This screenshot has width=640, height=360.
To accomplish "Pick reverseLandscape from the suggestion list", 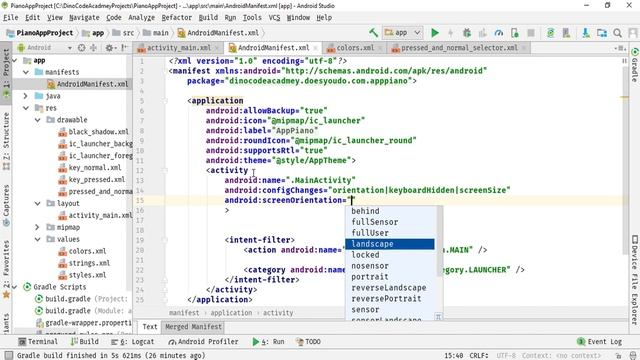I will pos(389,288).
